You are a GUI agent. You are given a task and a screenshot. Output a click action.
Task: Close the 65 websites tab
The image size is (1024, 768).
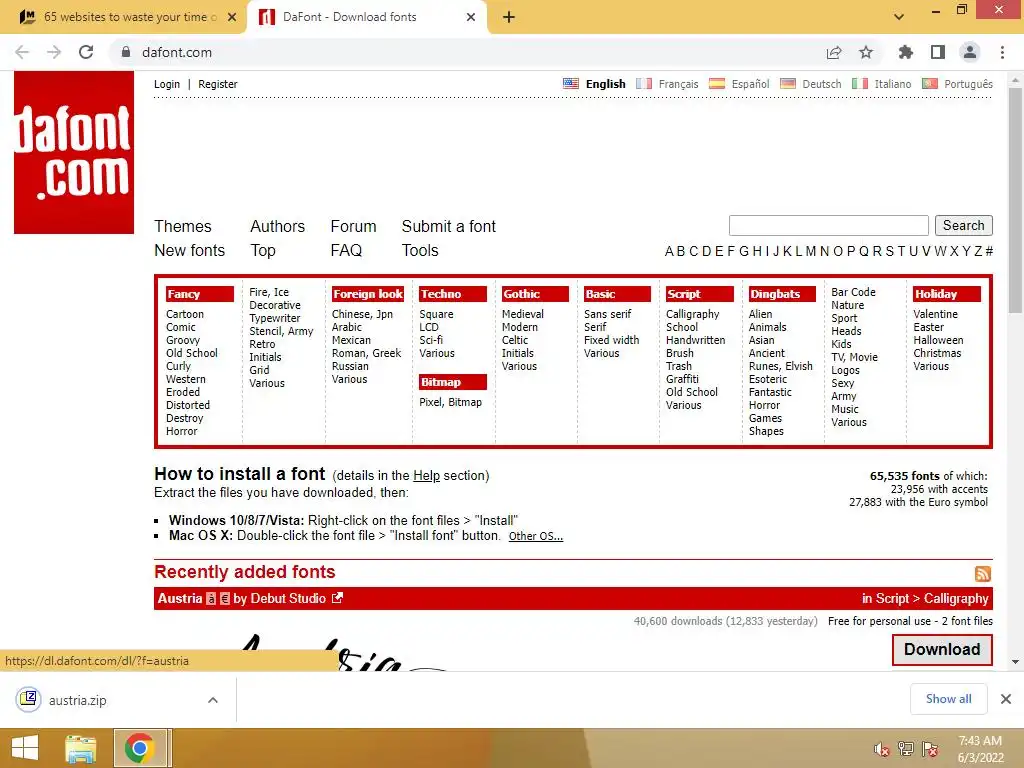(x=232, y=17)
